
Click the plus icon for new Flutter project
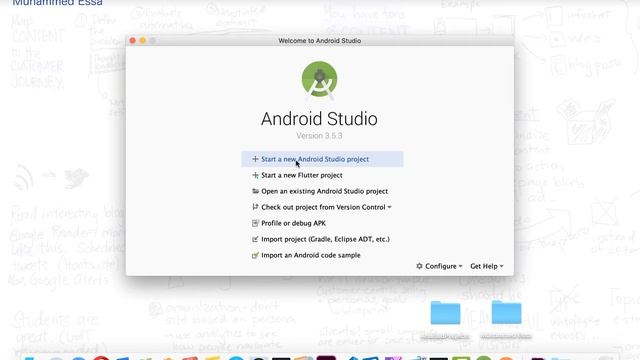pyautogui.click(x=255, y=175)
